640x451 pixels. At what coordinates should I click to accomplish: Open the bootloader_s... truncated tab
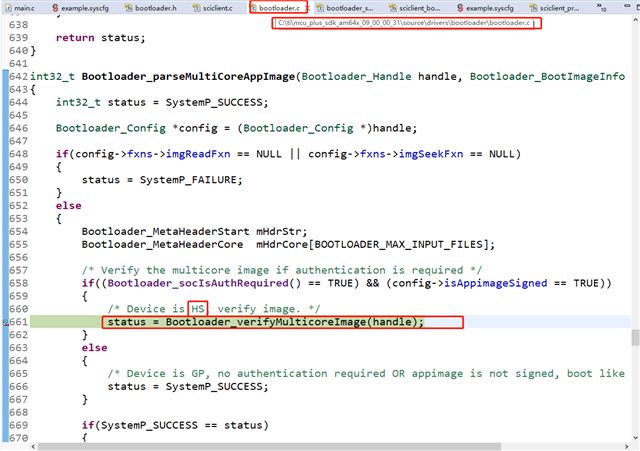click(345, 8)
